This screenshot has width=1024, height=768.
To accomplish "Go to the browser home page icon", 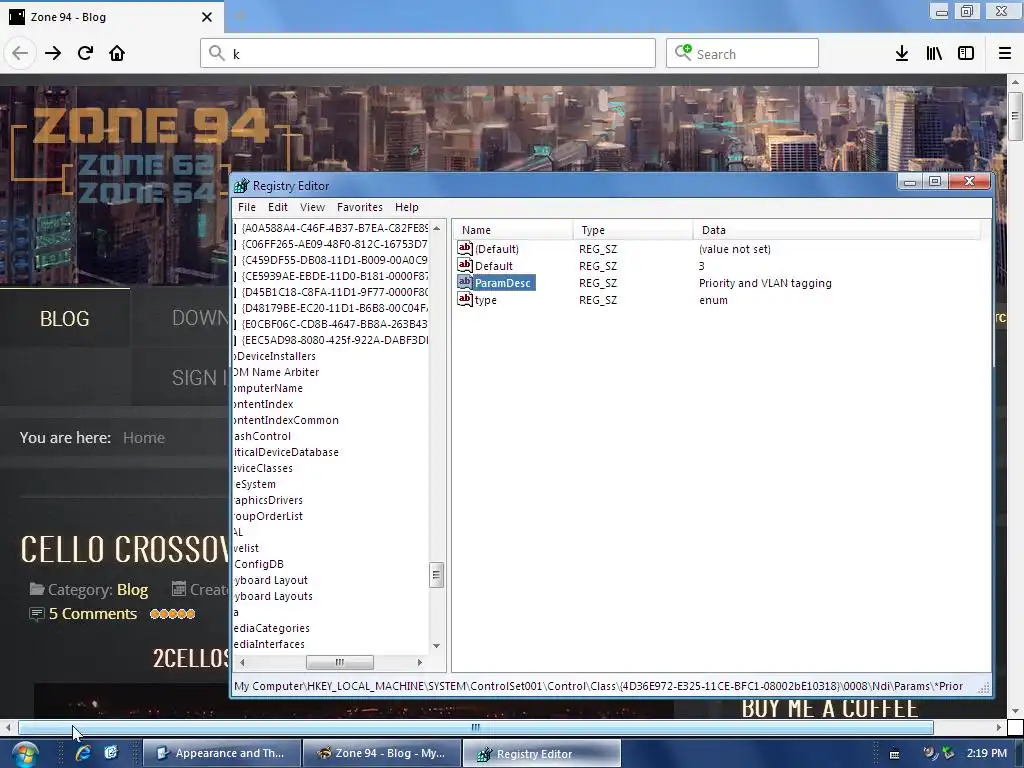I will (117, 53).
